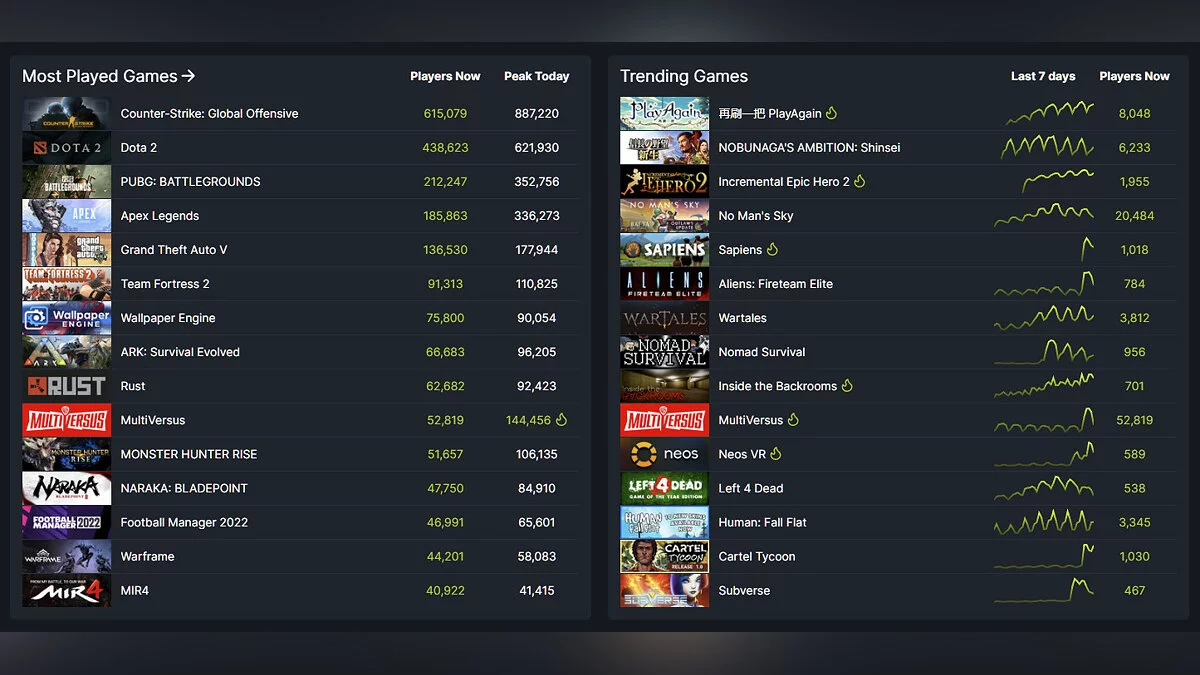Open the Grand Theft Auto V thumbnail

[x=67, y=250]
